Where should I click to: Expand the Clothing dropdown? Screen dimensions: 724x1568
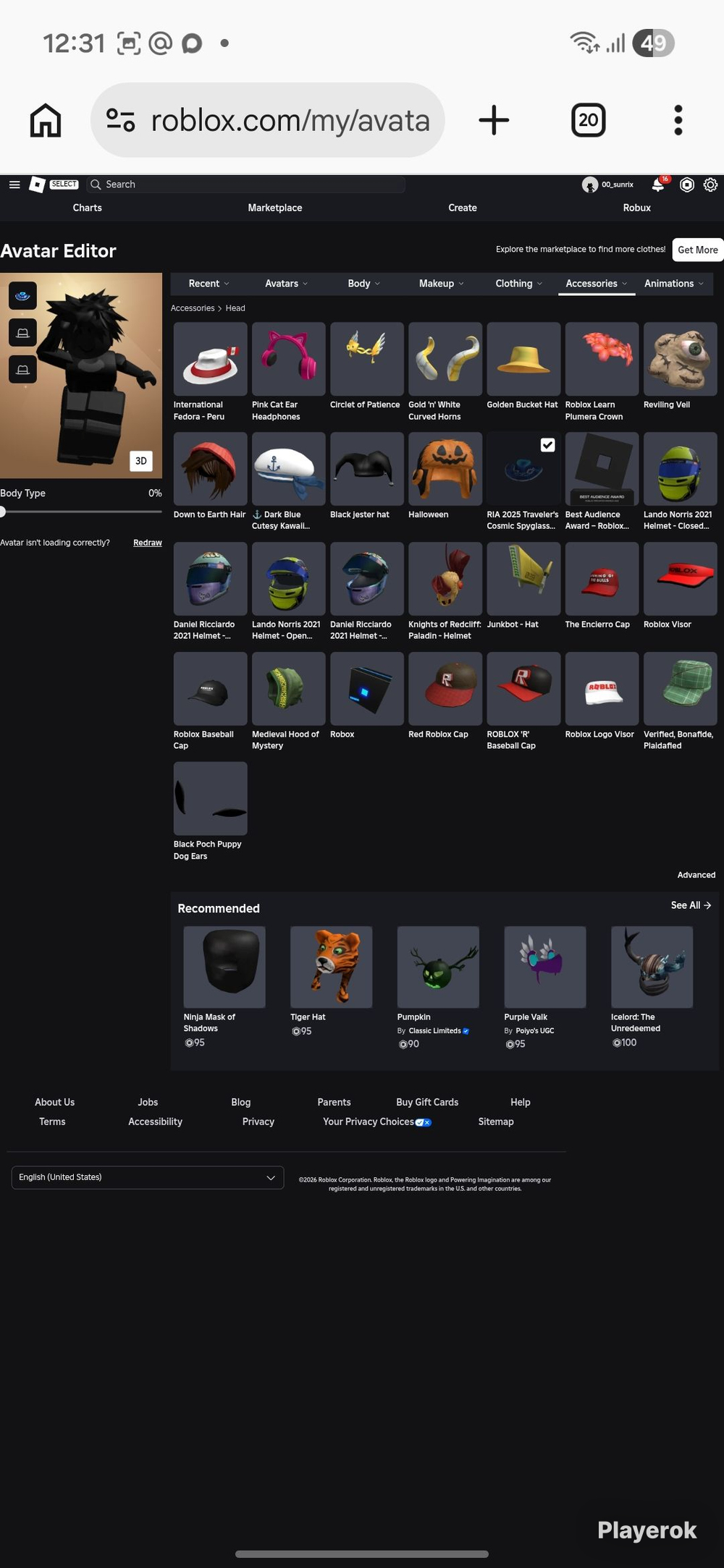[519, 284]
